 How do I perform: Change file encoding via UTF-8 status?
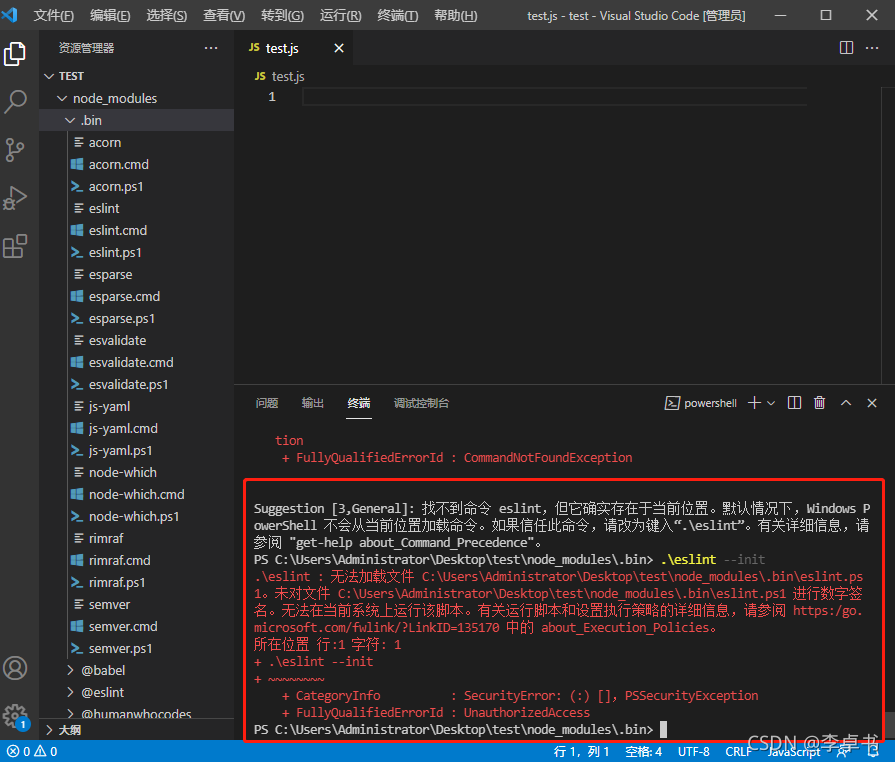(694, 751)
